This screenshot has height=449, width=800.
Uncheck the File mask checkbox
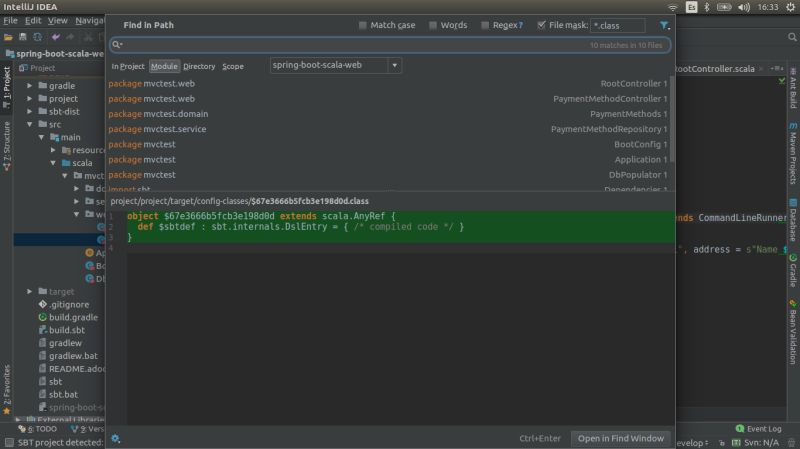click(x=541, y=25)
